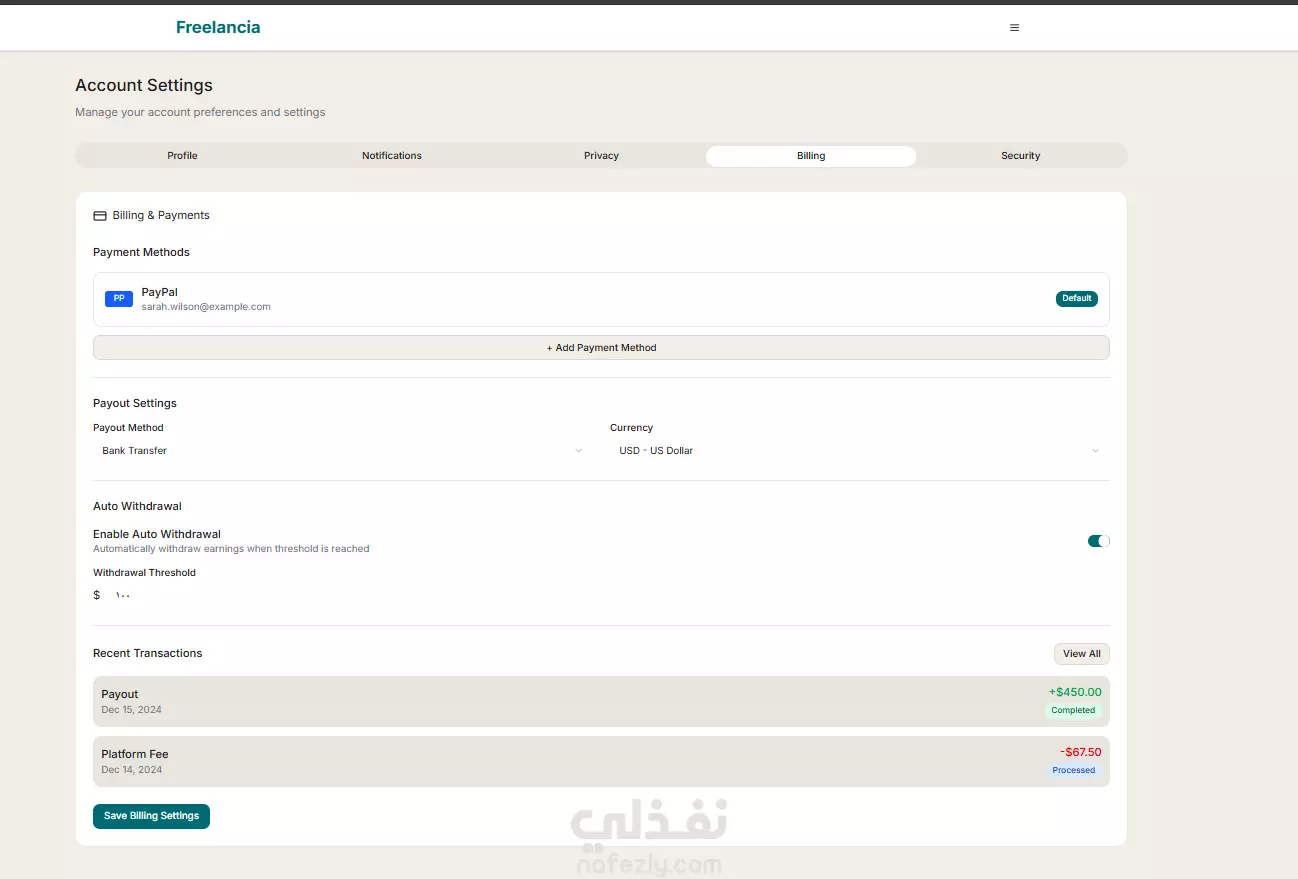The height and width of the screenshot is (879, 1298).
Task: Click the Recent Transactions heading
Action: pos(147,654)
